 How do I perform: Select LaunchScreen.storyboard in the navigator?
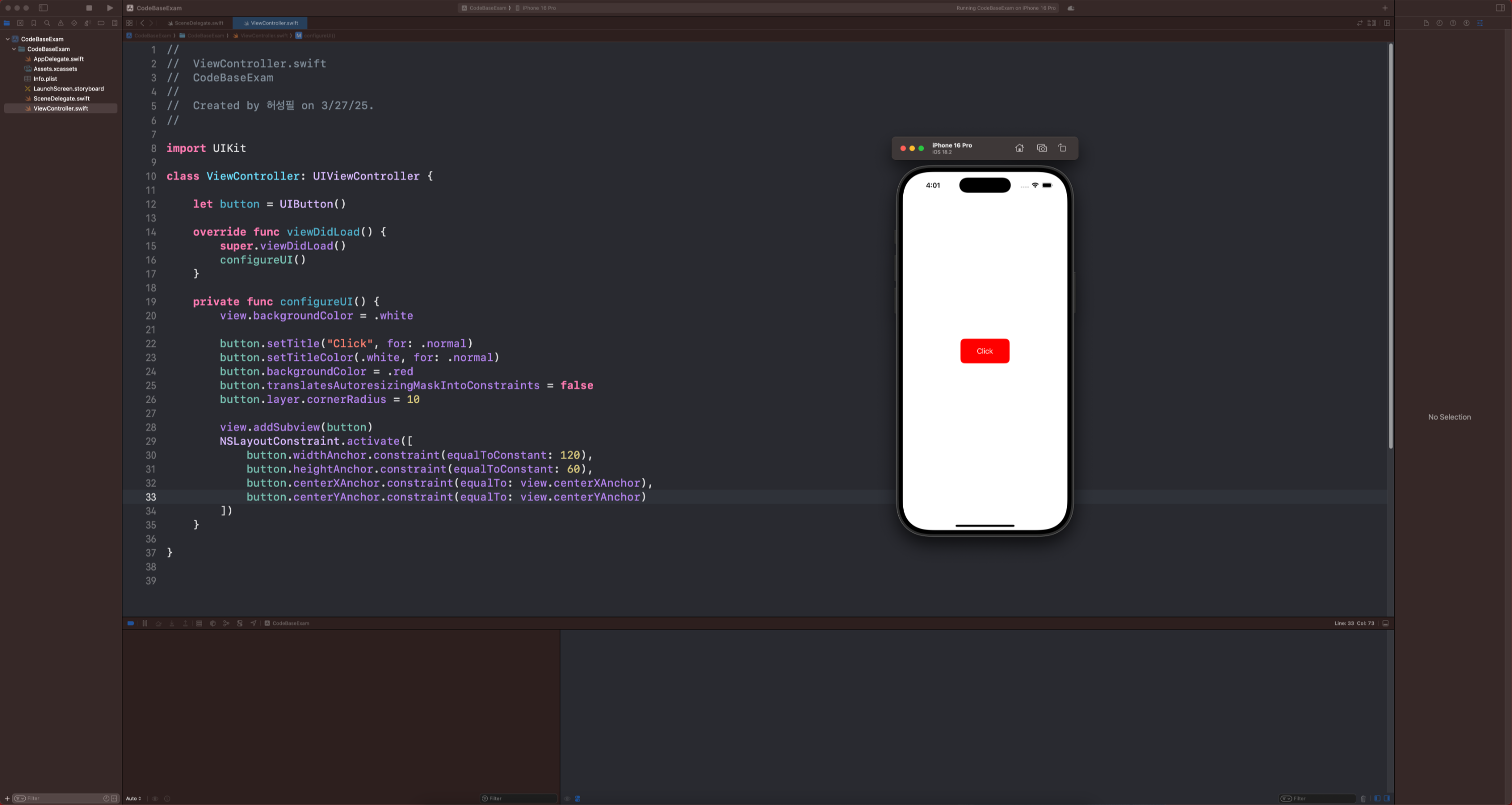pyautogui.click(x=69, y=89)
